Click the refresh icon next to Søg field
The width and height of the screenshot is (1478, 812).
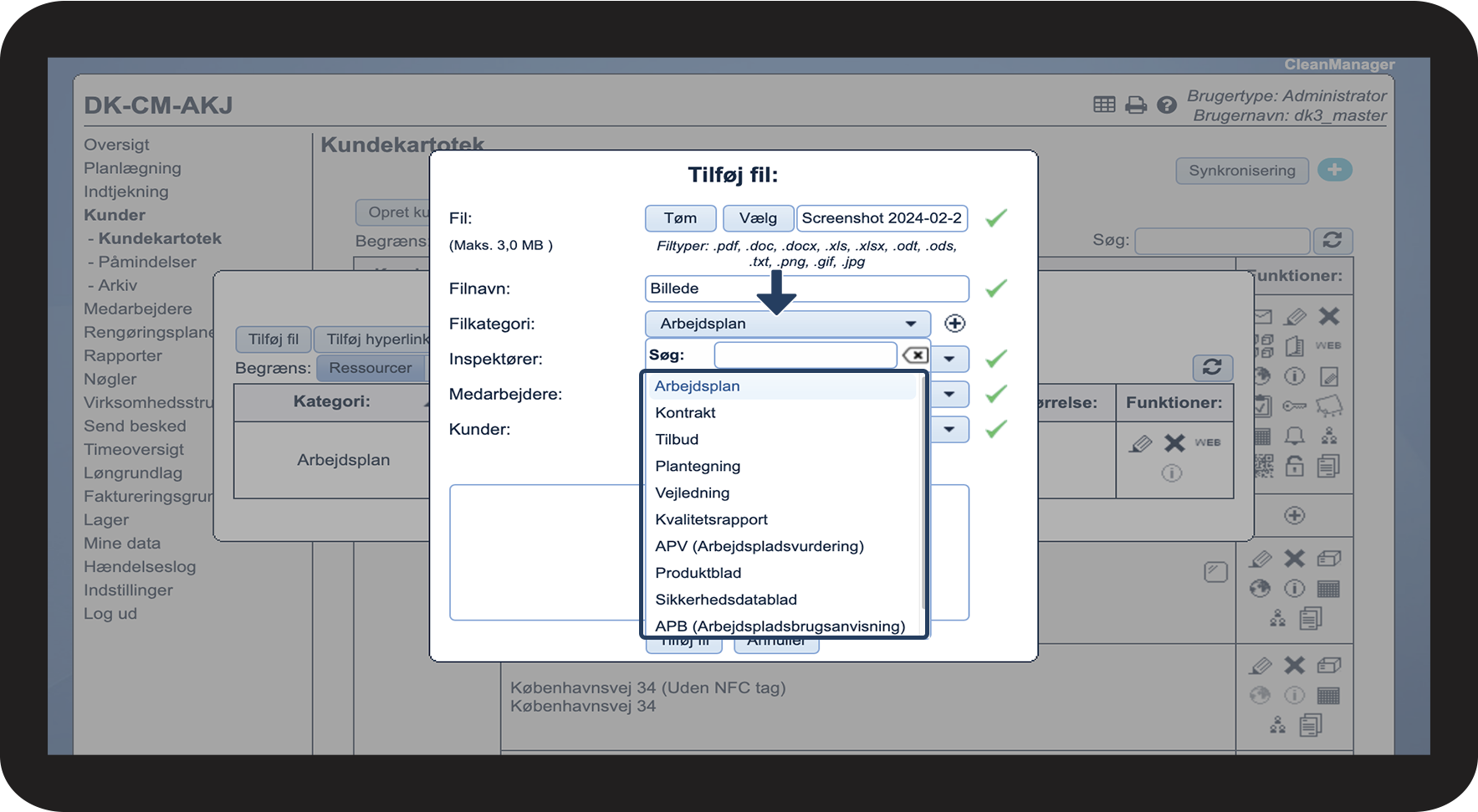click(1332, 241)
